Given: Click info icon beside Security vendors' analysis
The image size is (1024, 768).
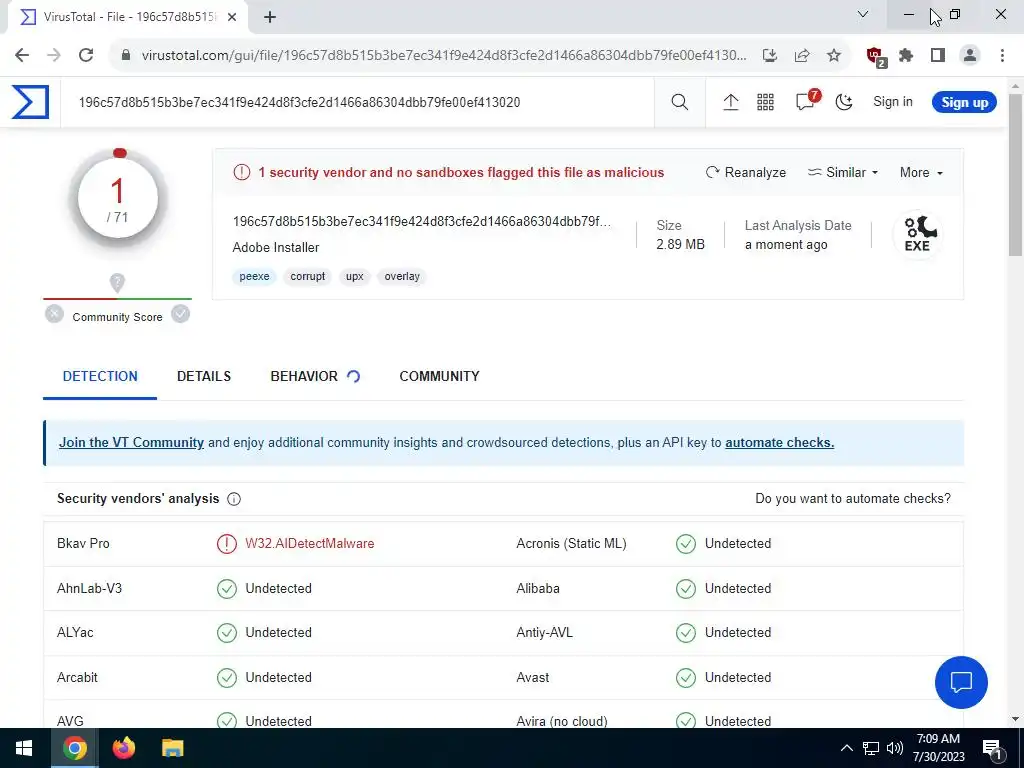Looking at the screenshot, I should pos(234,499).
